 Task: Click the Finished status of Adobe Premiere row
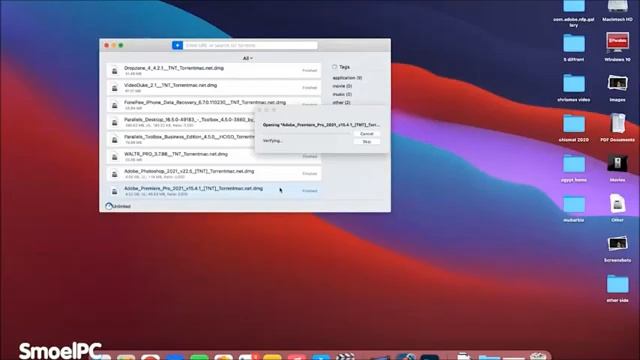309,191
